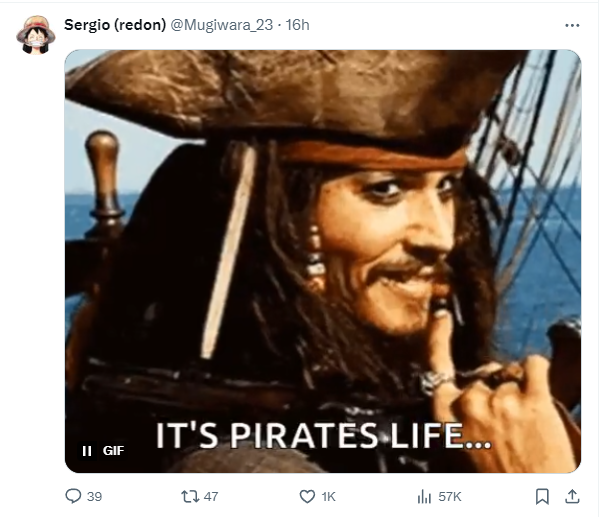Click the GIF label badge
Image resolution: width=599 pixels, height=517 pixels.
[x=113, y=451]
